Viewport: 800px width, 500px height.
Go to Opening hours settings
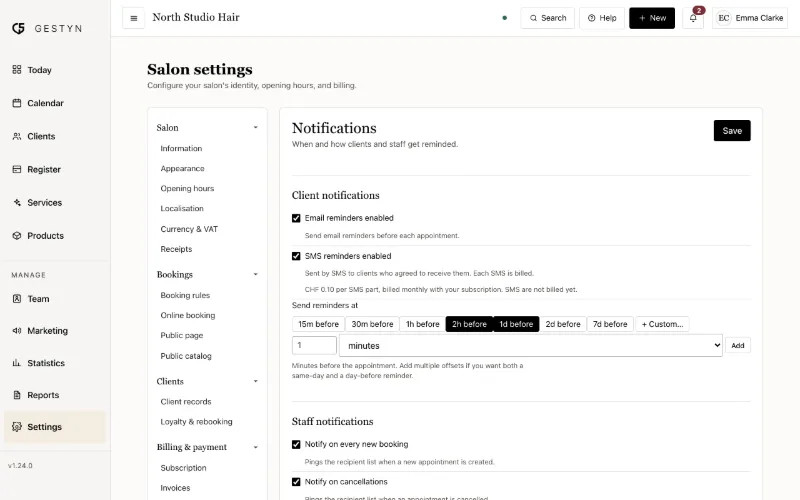187,188
